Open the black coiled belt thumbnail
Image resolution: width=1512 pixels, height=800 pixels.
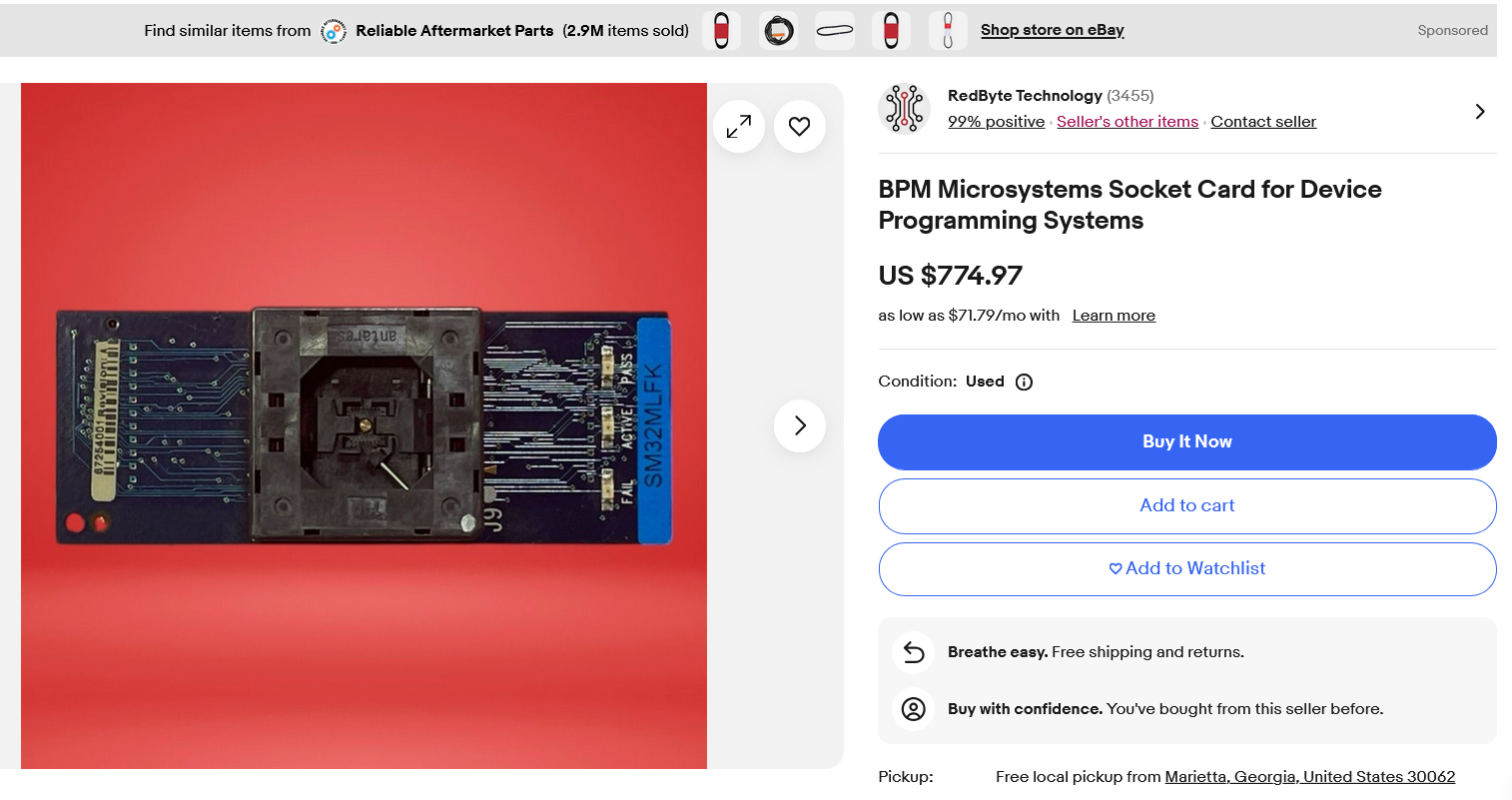point(778,31)
